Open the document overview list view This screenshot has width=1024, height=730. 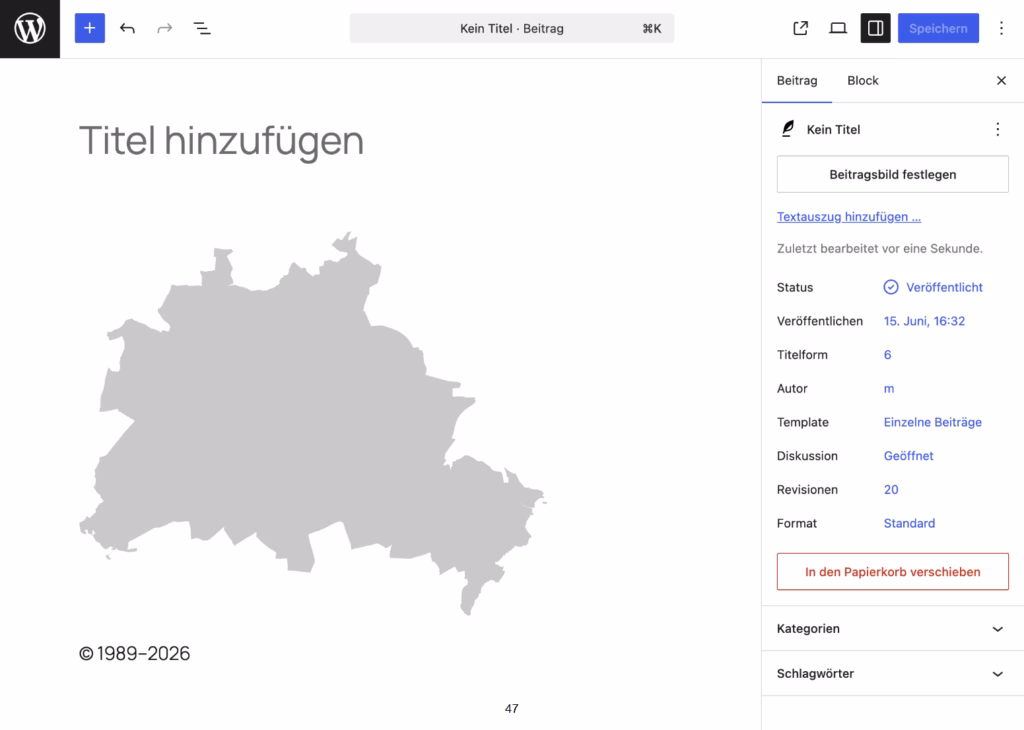(x=202, y=28)
